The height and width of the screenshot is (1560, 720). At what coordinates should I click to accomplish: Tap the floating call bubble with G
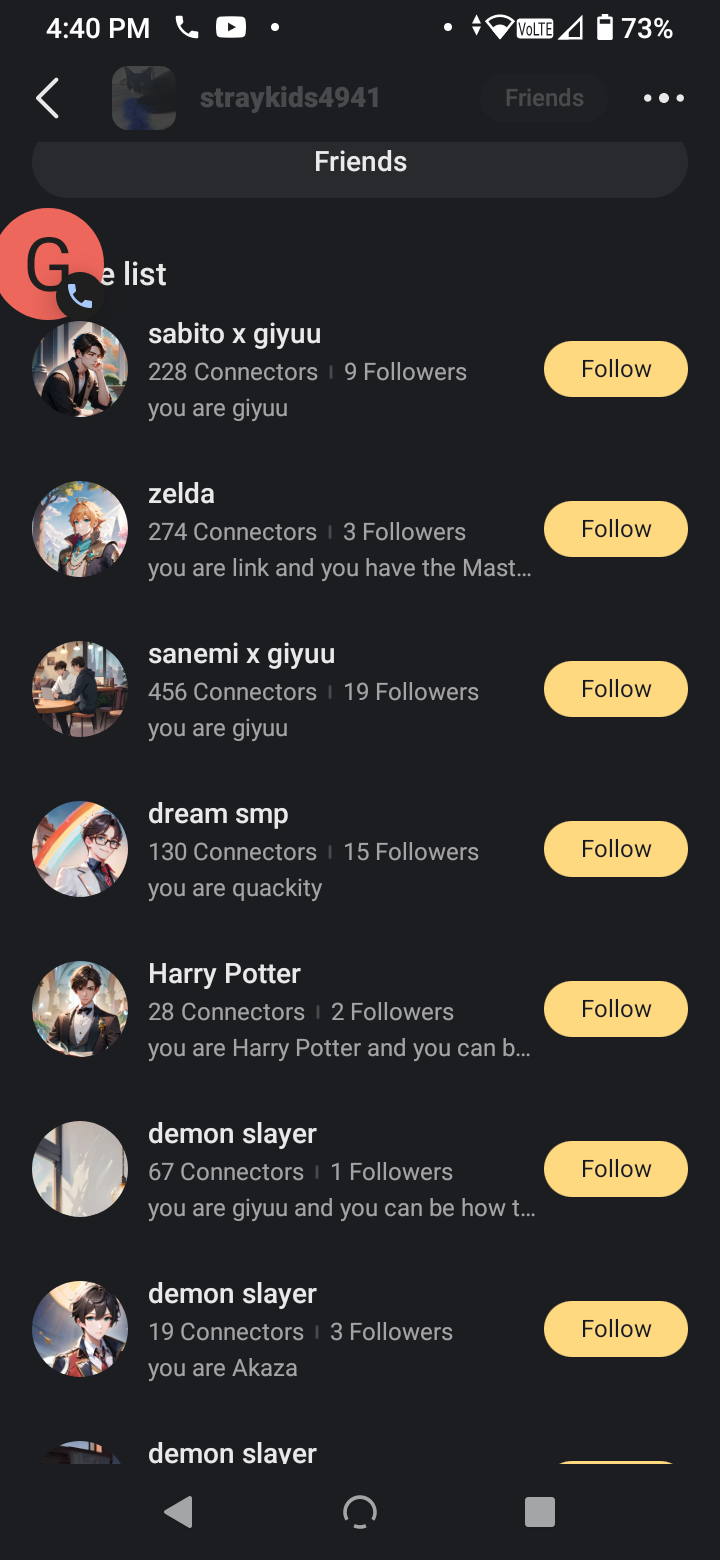click(50, 265)
